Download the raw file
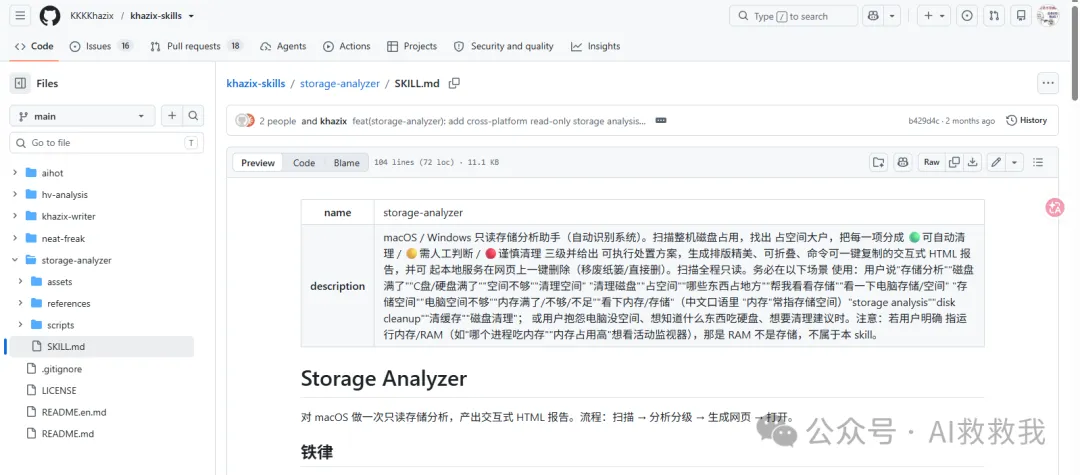 [973, 162]
